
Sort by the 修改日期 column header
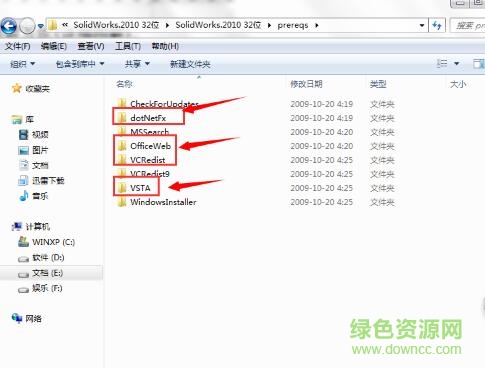coord(306,84)
